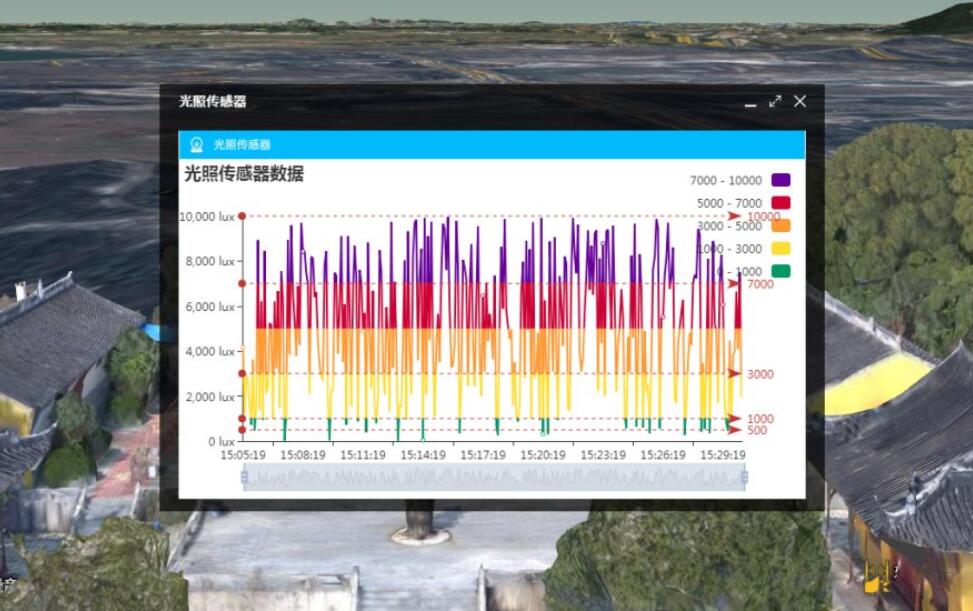Click the 光照传感器 title in the dark title bar
Image resolution: width=973 pixels, height=611 pixels.
(213, 101)
